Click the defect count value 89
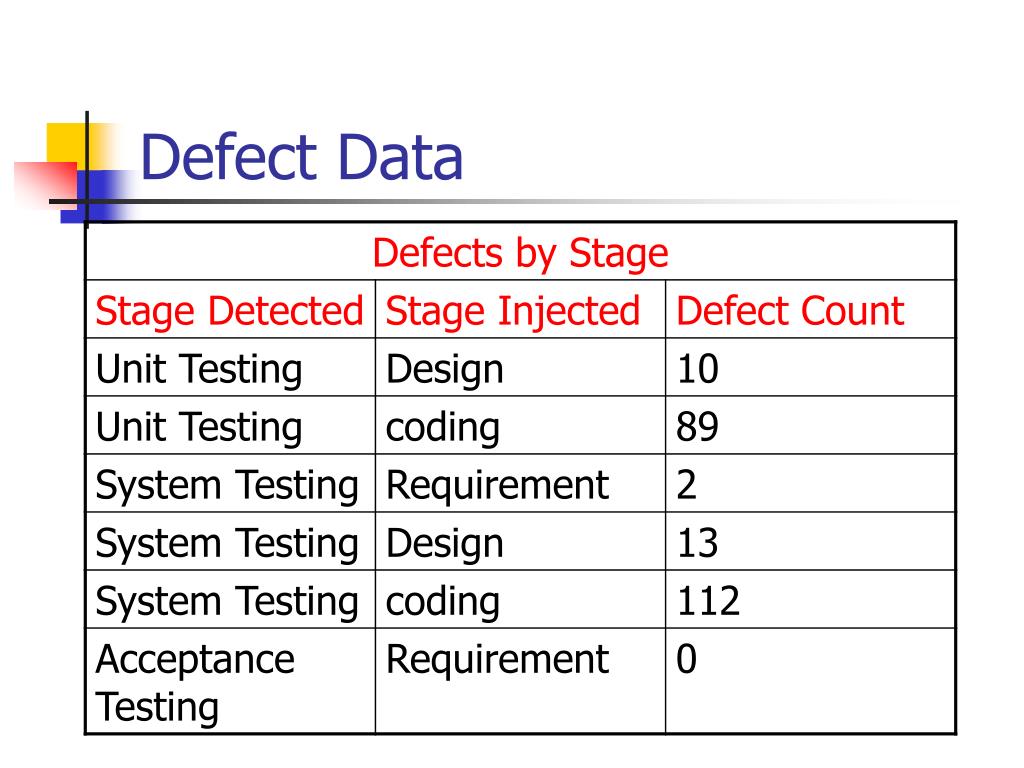The image size is (1024, 768). (697, 427)
